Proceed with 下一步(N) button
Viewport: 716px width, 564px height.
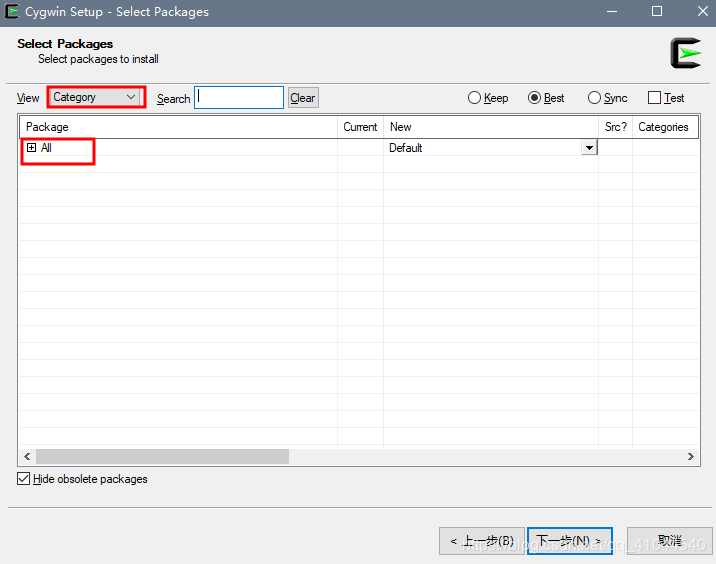tap(570, 541)
